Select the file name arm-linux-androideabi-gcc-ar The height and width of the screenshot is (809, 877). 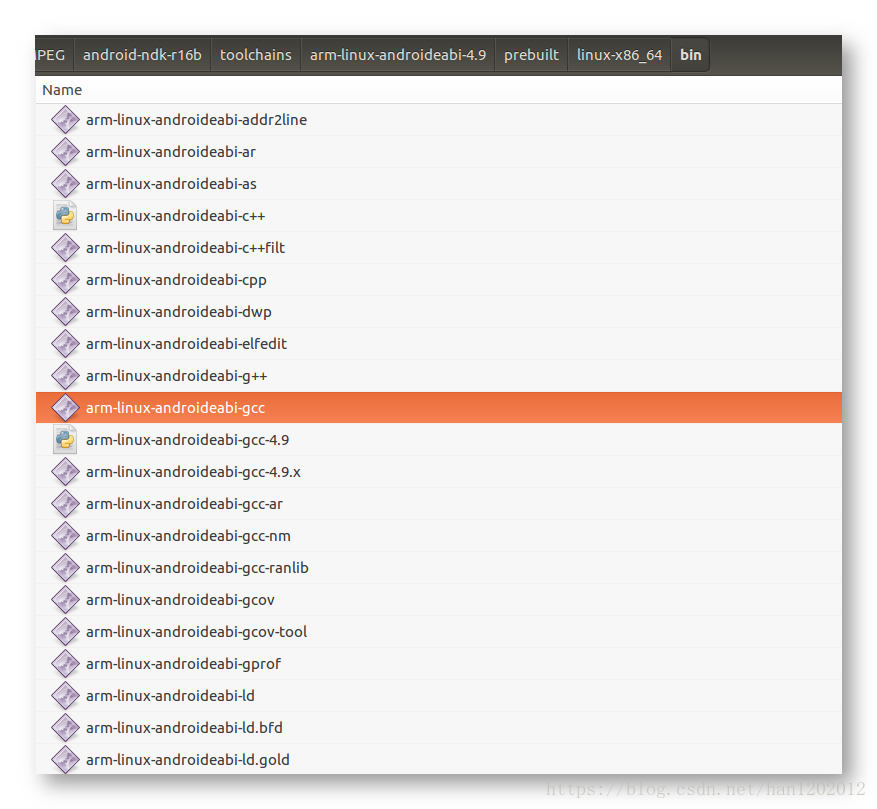tap(185, 504)
